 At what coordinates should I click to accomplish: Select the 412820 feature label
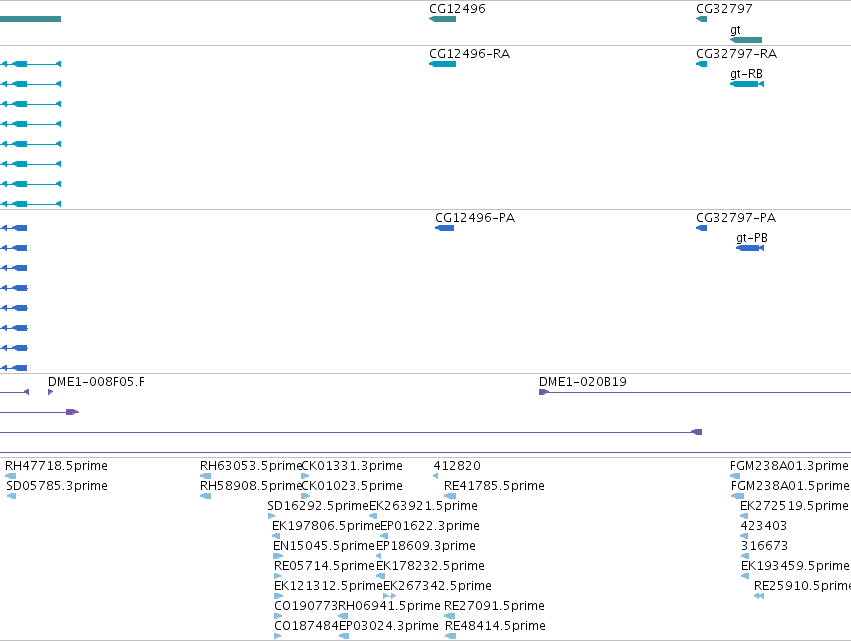click(x=457, y=466)
